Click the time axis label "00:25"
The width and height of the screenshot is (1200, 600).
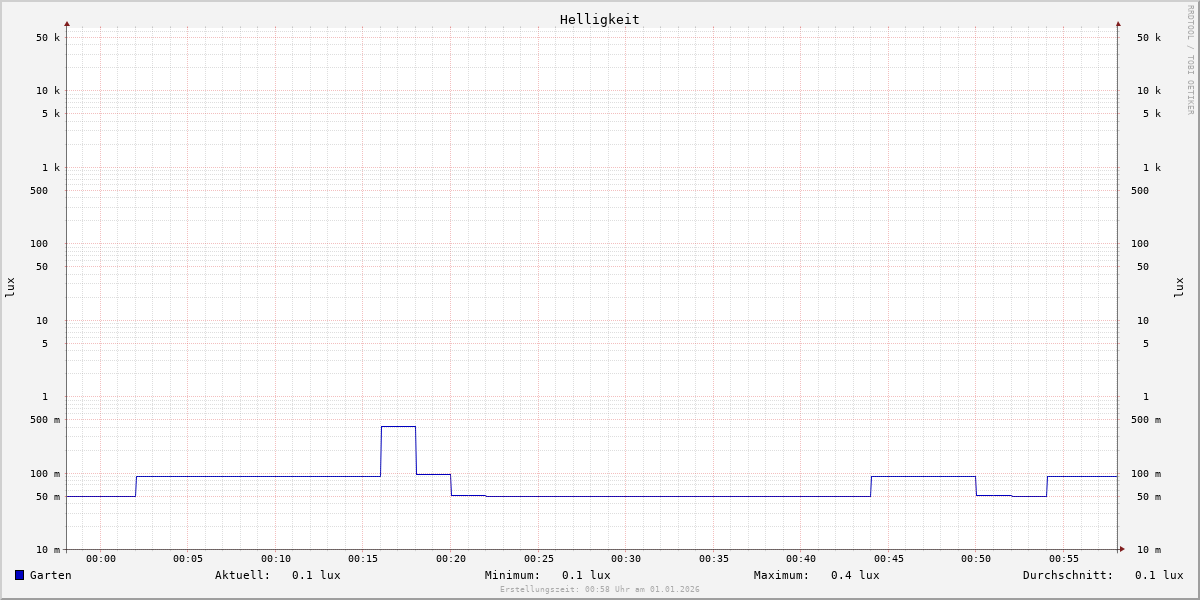539,559
